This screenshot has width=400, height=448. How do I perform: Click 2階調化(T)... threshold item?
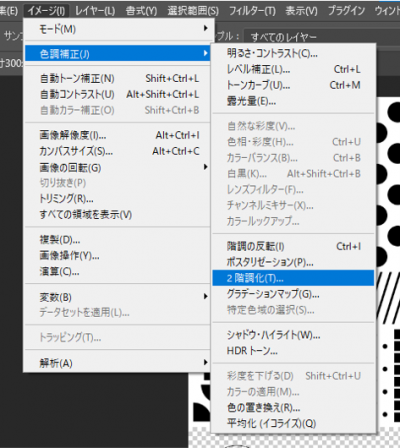[x=293, y=278]
